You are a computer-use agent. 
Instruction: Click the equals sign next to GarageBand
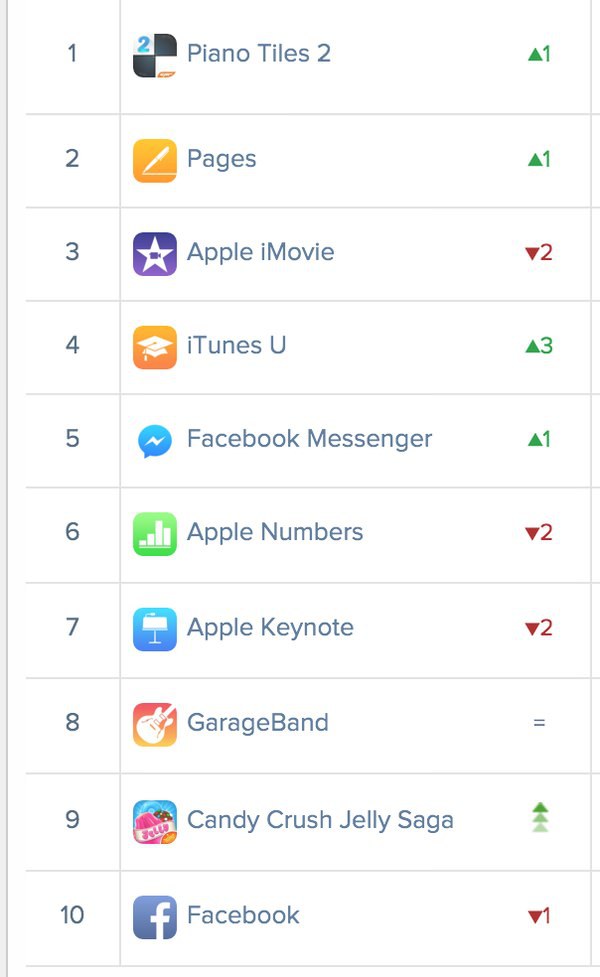pyautogui.click(x=539, y=722)
